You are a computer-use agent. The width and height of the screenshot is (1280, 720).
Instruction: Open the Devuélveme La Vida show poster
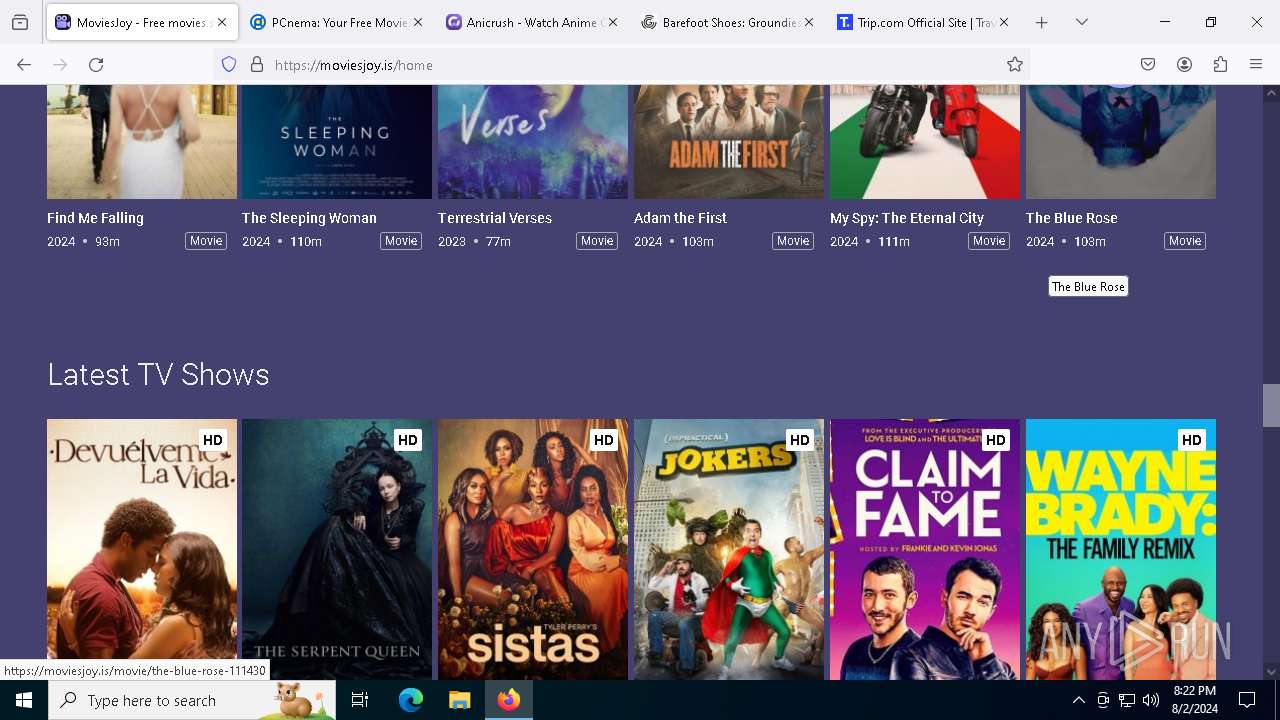(142, 549)
